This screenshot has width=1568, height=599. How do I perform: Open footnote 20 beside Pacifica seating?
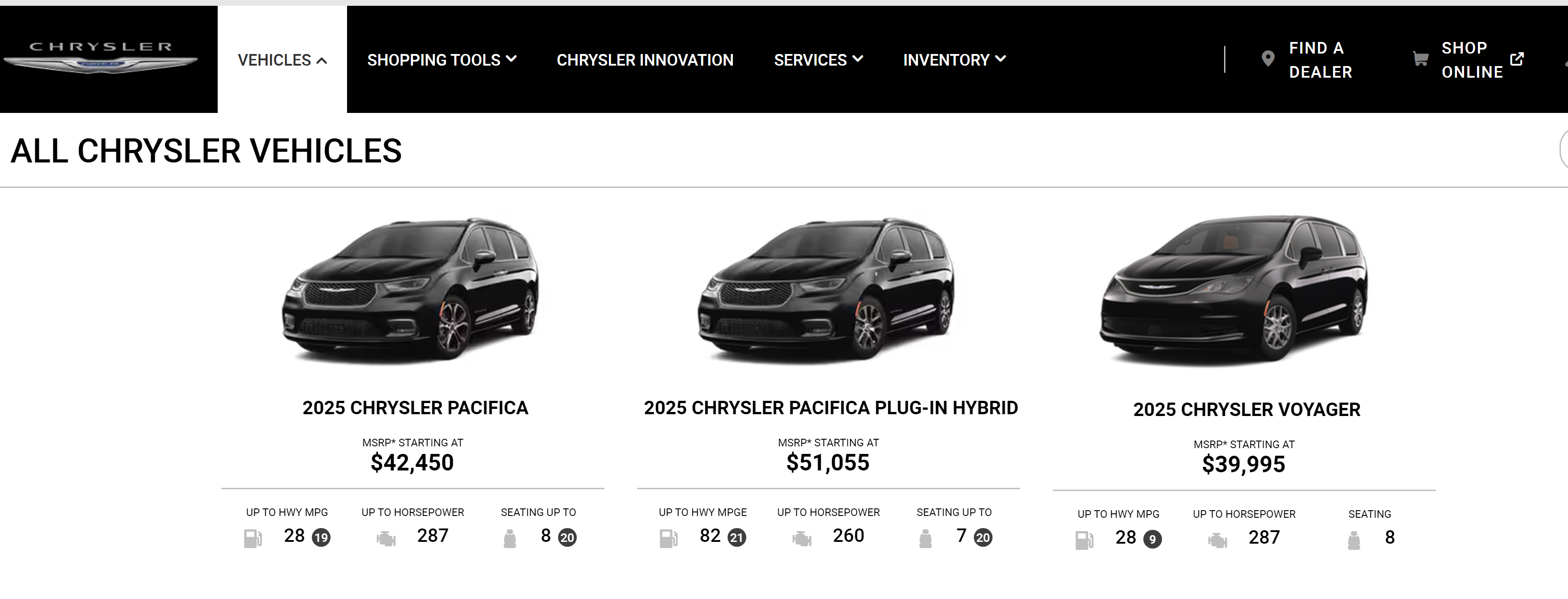pos(567,537)
